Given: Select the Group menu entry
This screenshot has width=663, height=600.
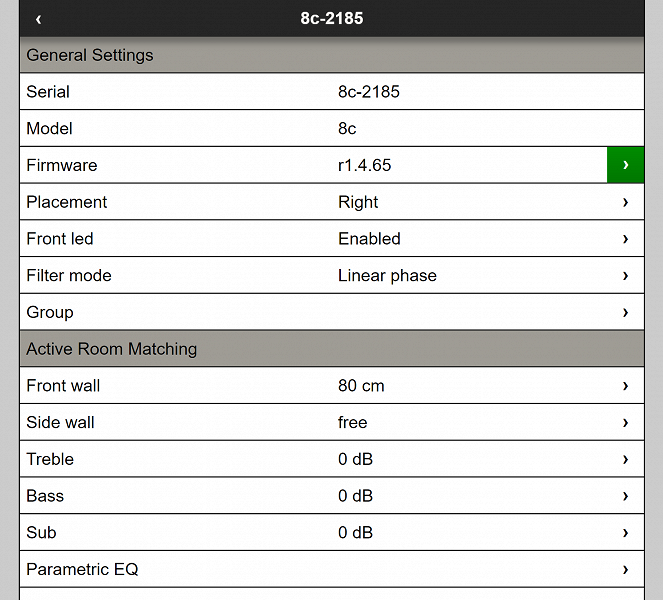Looking at the screenshot, I should point(50,312).
